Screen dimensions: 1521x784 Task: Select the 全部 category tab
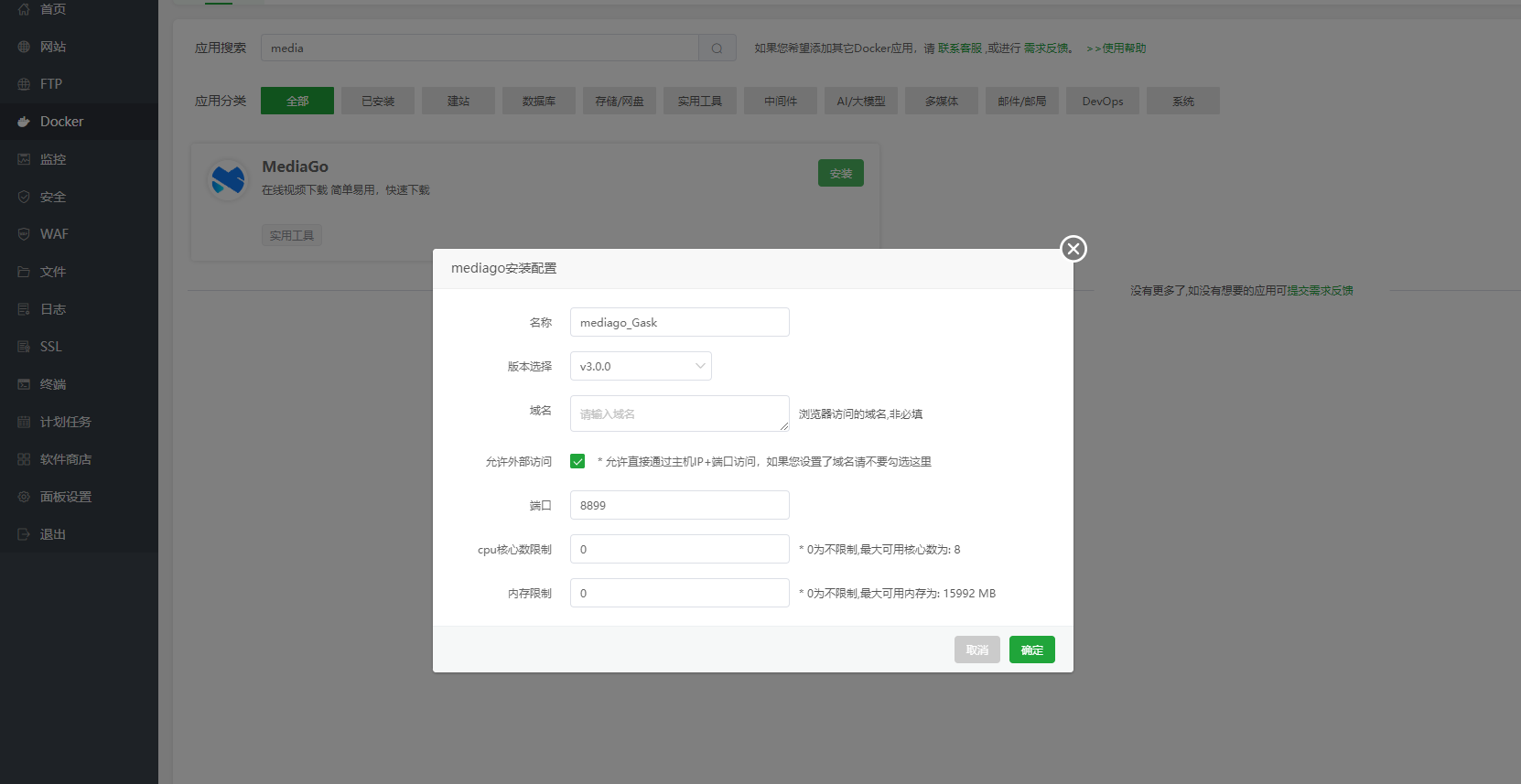click(297, 101)
